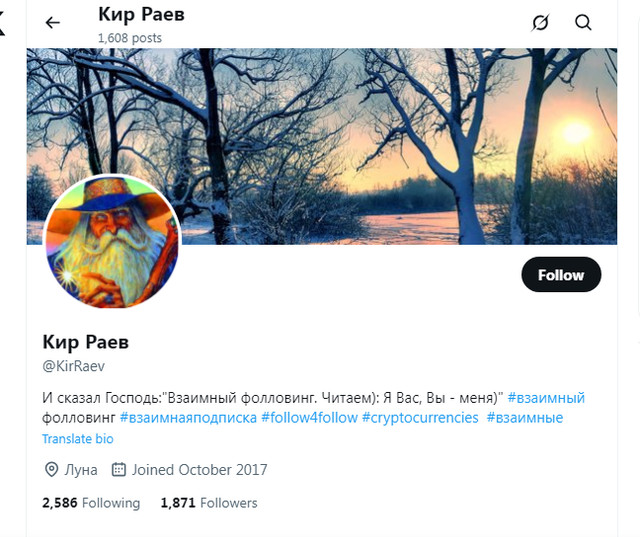Open the #взаимный hashtag
This screenshot has height=537, width=640.
click(546, 397)
